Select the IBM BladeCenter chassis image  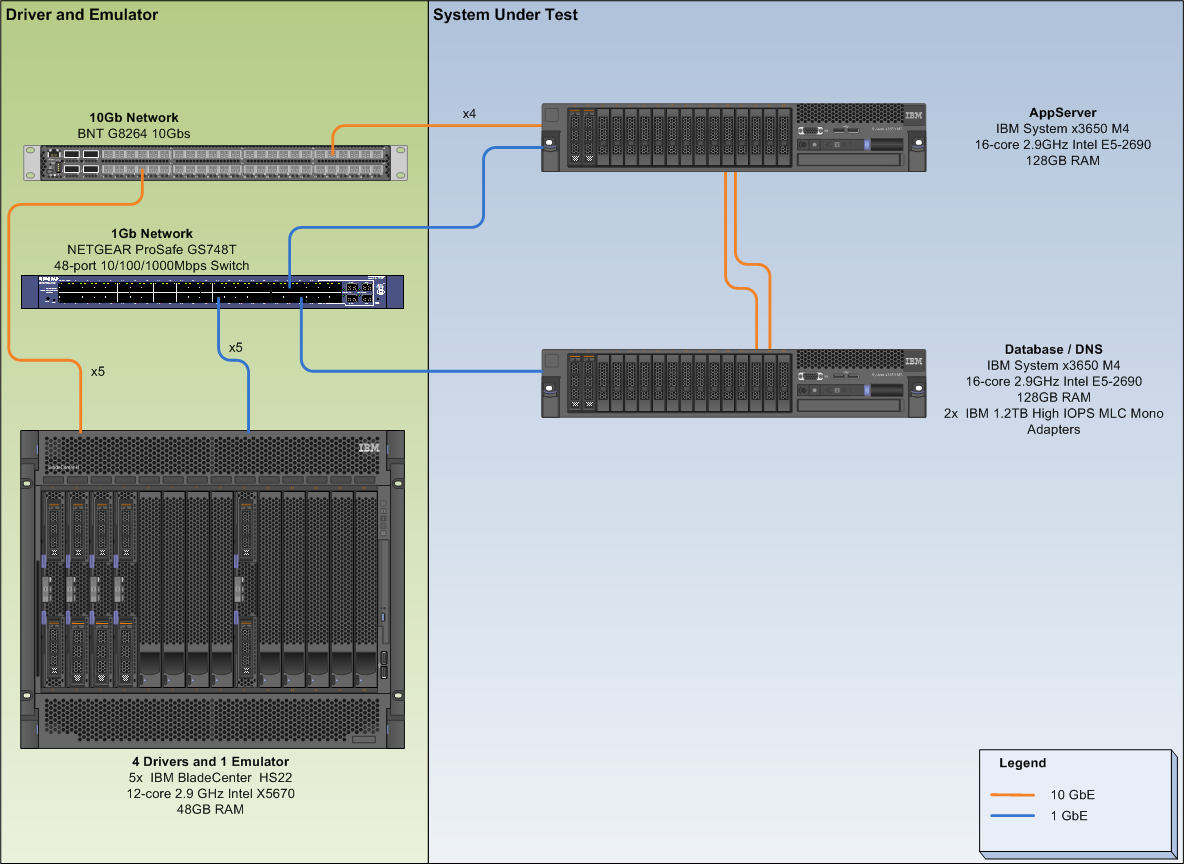pos(213,590)
